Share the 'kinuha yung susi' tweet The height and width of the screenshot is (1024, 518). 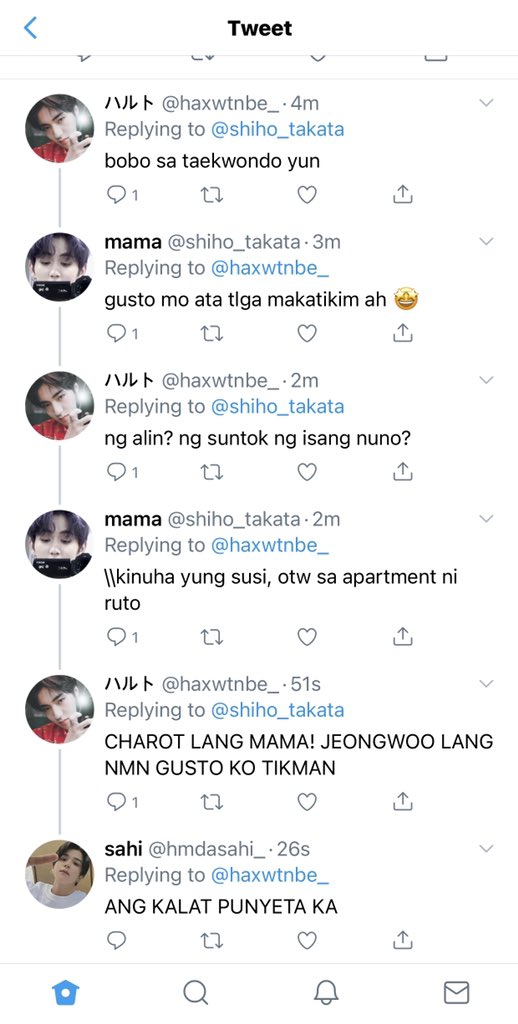pos(403,636)
